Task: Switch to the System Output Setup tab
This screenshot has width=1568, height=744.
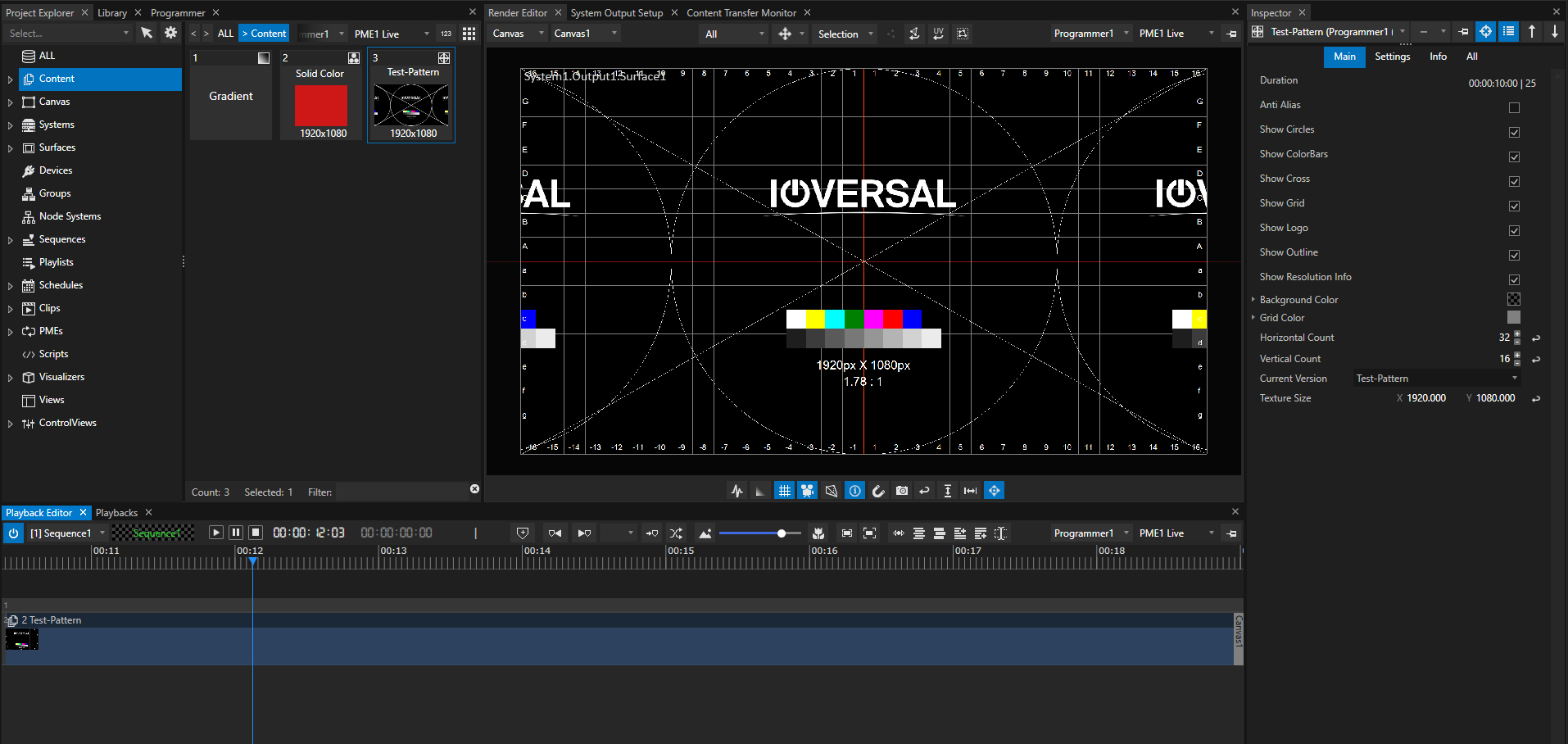Action: coord(616,12)
